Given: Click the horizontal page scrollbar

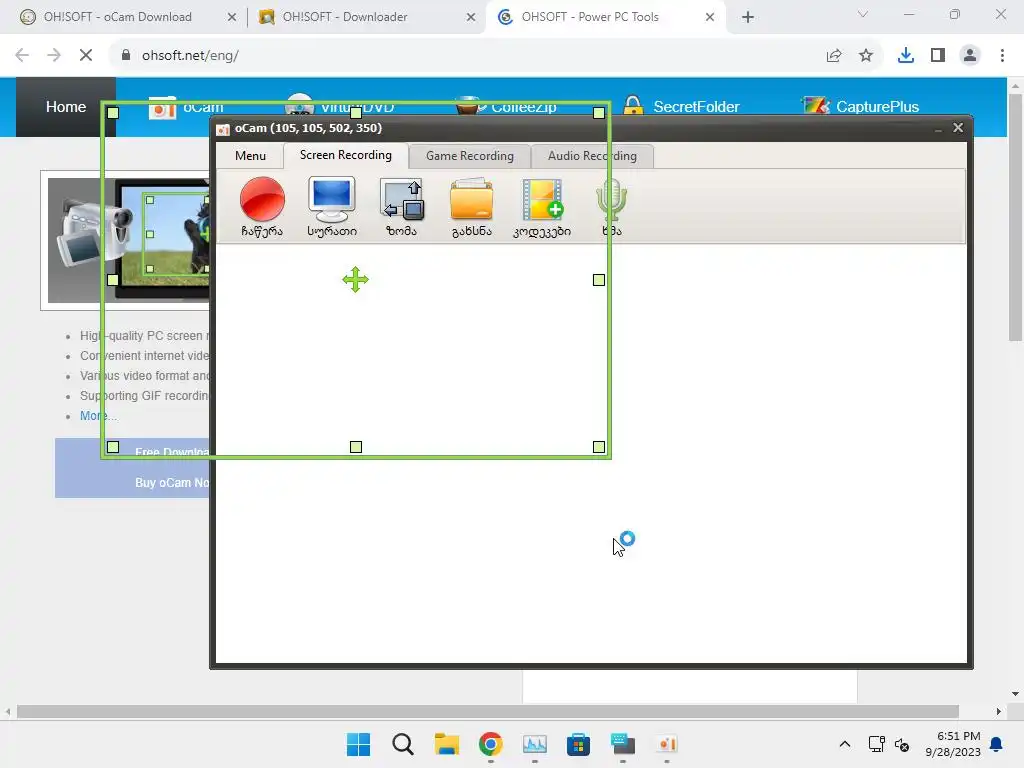Looking at the screenshot, I should 488,711.
